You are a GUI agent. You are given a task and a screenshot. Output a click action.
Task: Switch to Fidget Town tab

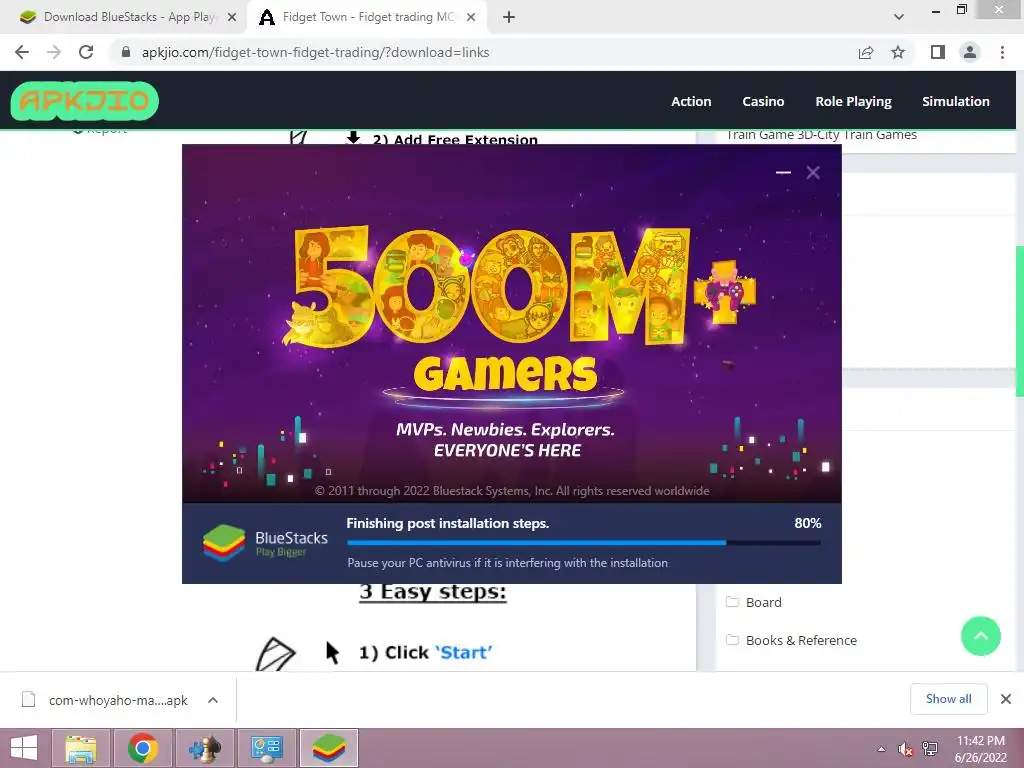point(366,17)
